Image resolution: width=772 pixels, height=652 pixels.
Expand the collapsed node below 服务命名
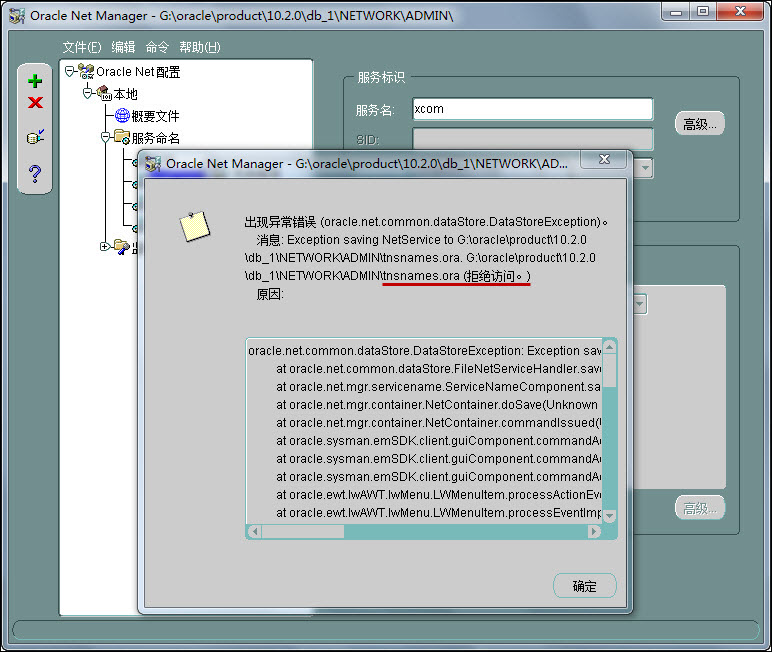104,246
